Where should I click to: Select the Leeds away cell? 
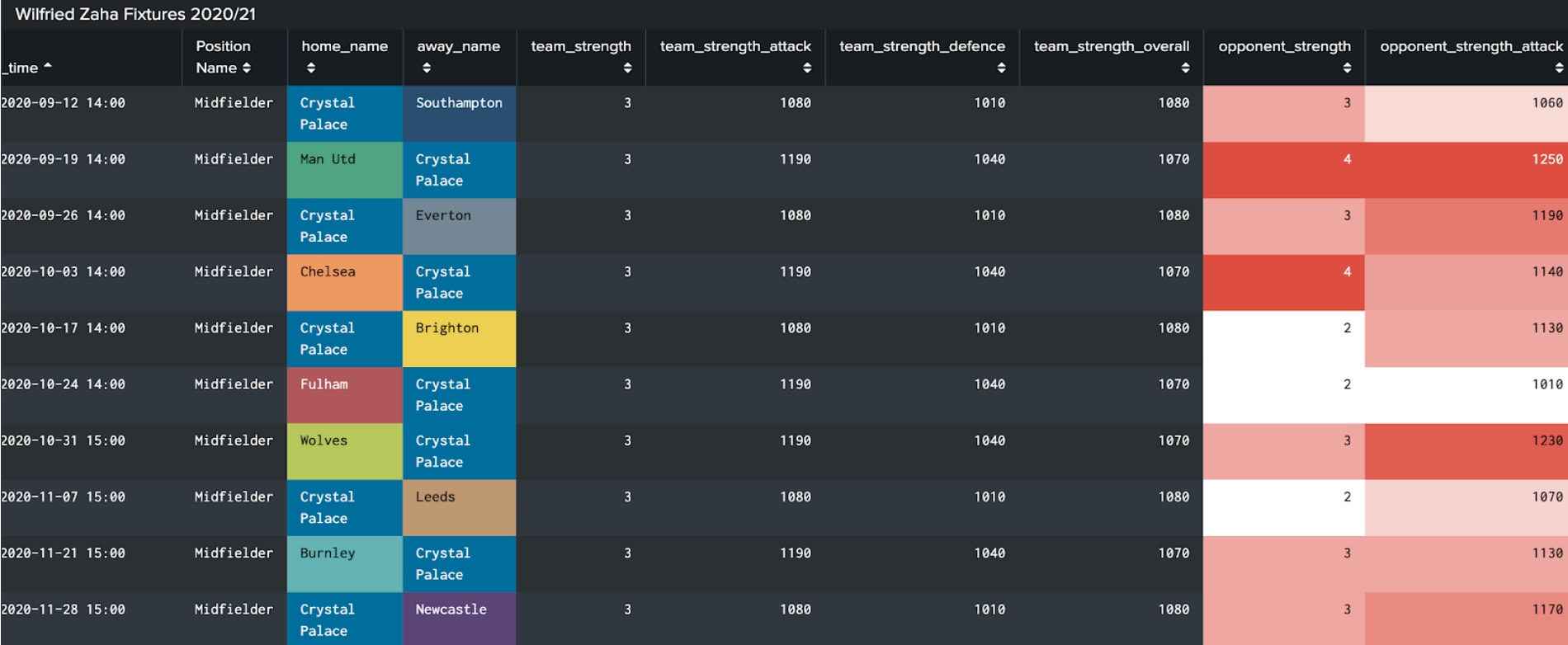pyautogui.click(x=460, y=507)
